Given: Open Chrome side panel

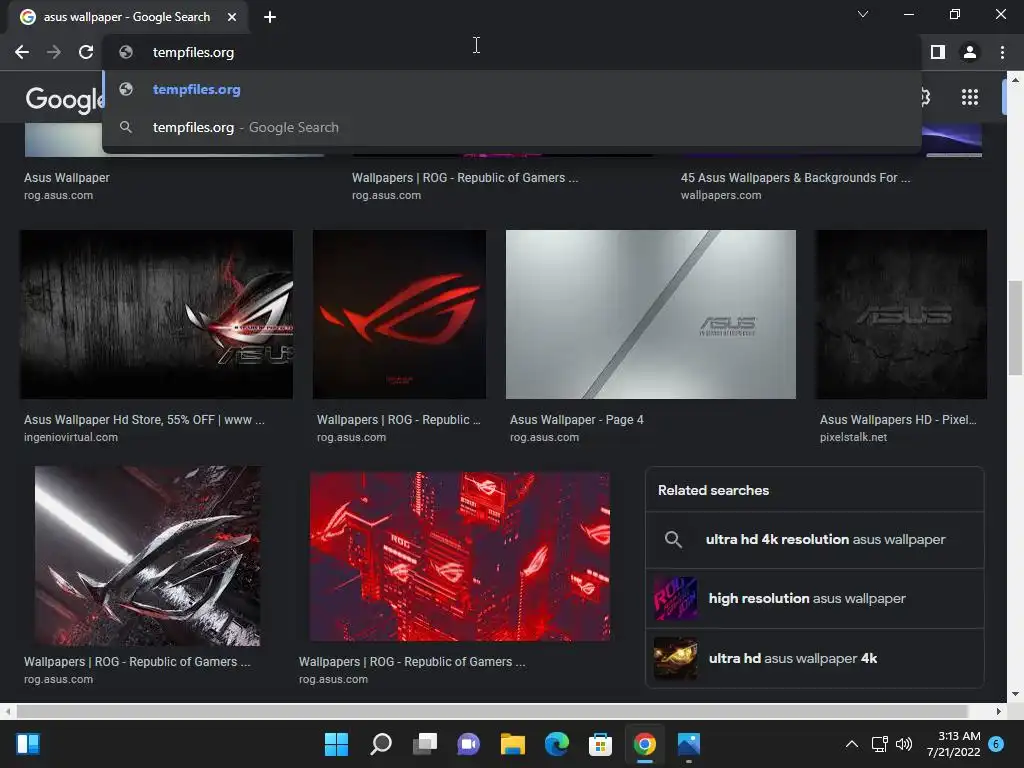Looking at the screenshot, I should coord(938,52).
